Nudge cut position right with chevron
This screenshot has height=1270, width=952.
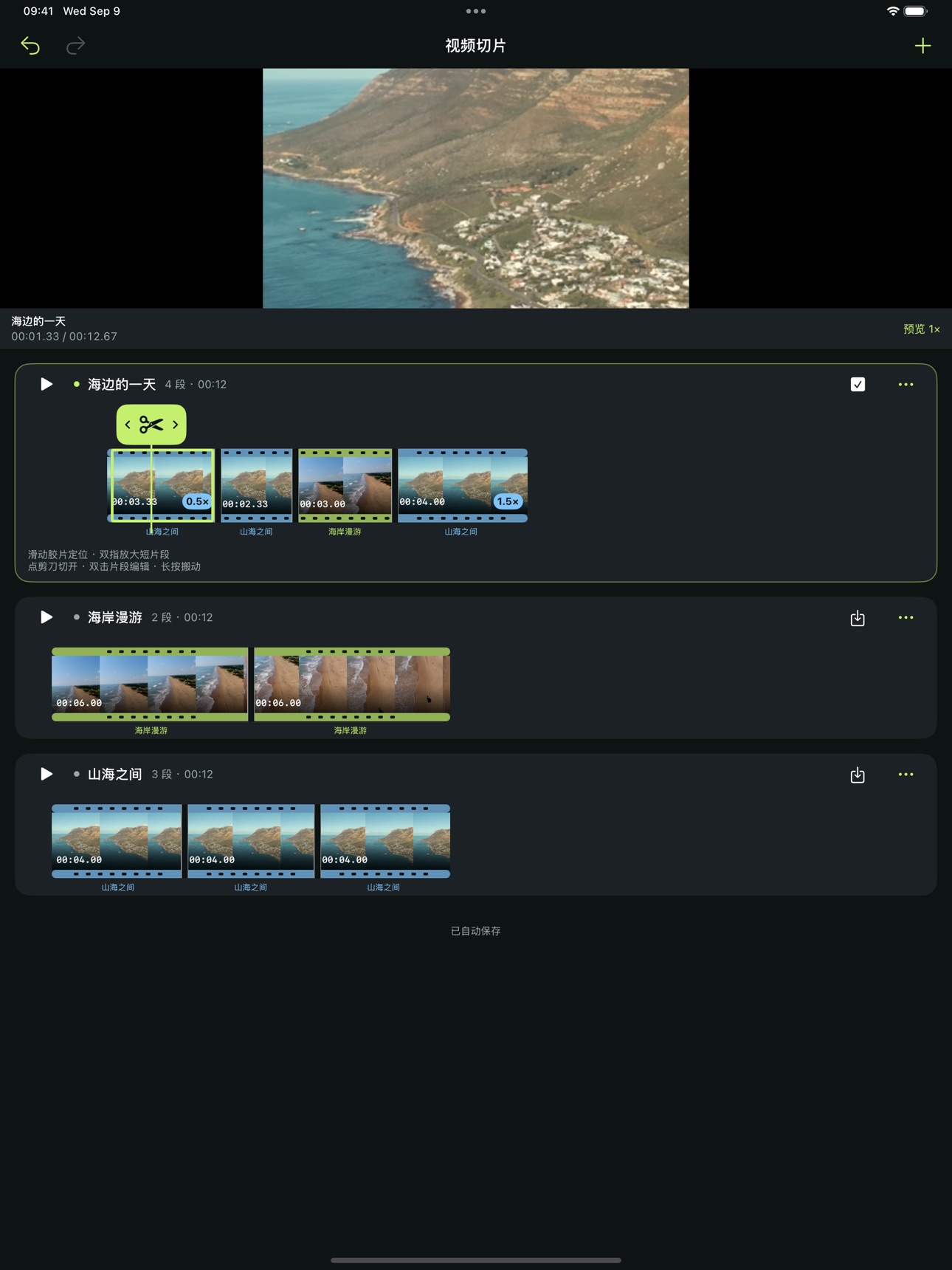click(175, 425)
